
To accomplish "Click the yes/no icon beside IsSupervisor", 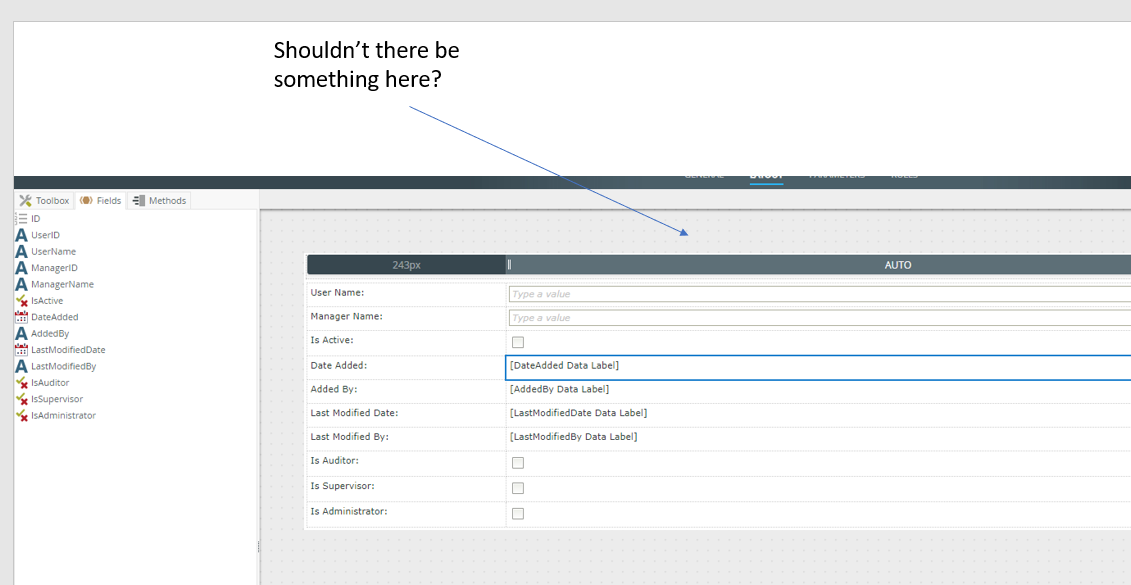I will point(21,399).
